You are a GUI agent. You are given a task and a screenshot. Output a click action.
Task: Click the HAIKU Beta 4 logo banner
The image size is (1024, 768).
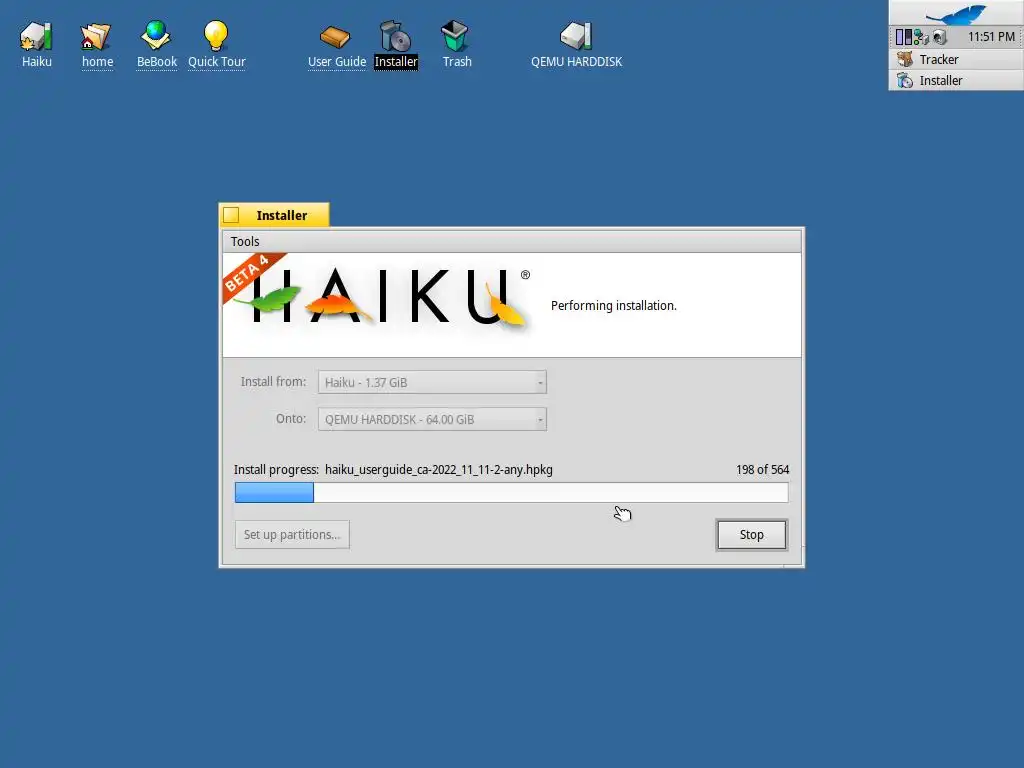point(377,295)
